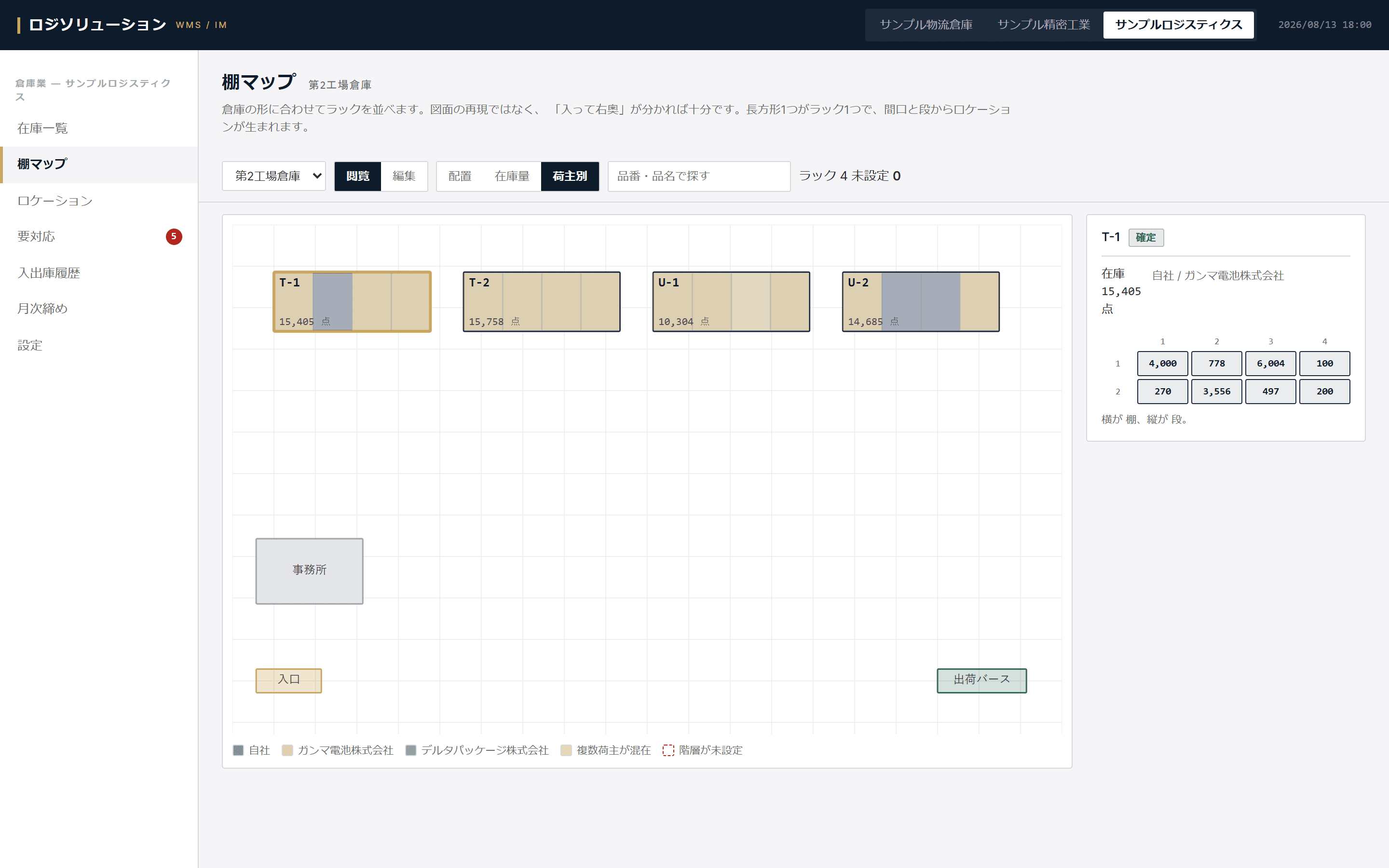Viewport: 1389px width, 868px height.
Task: Open 月次締め page
Action: (x=99, y=309)
